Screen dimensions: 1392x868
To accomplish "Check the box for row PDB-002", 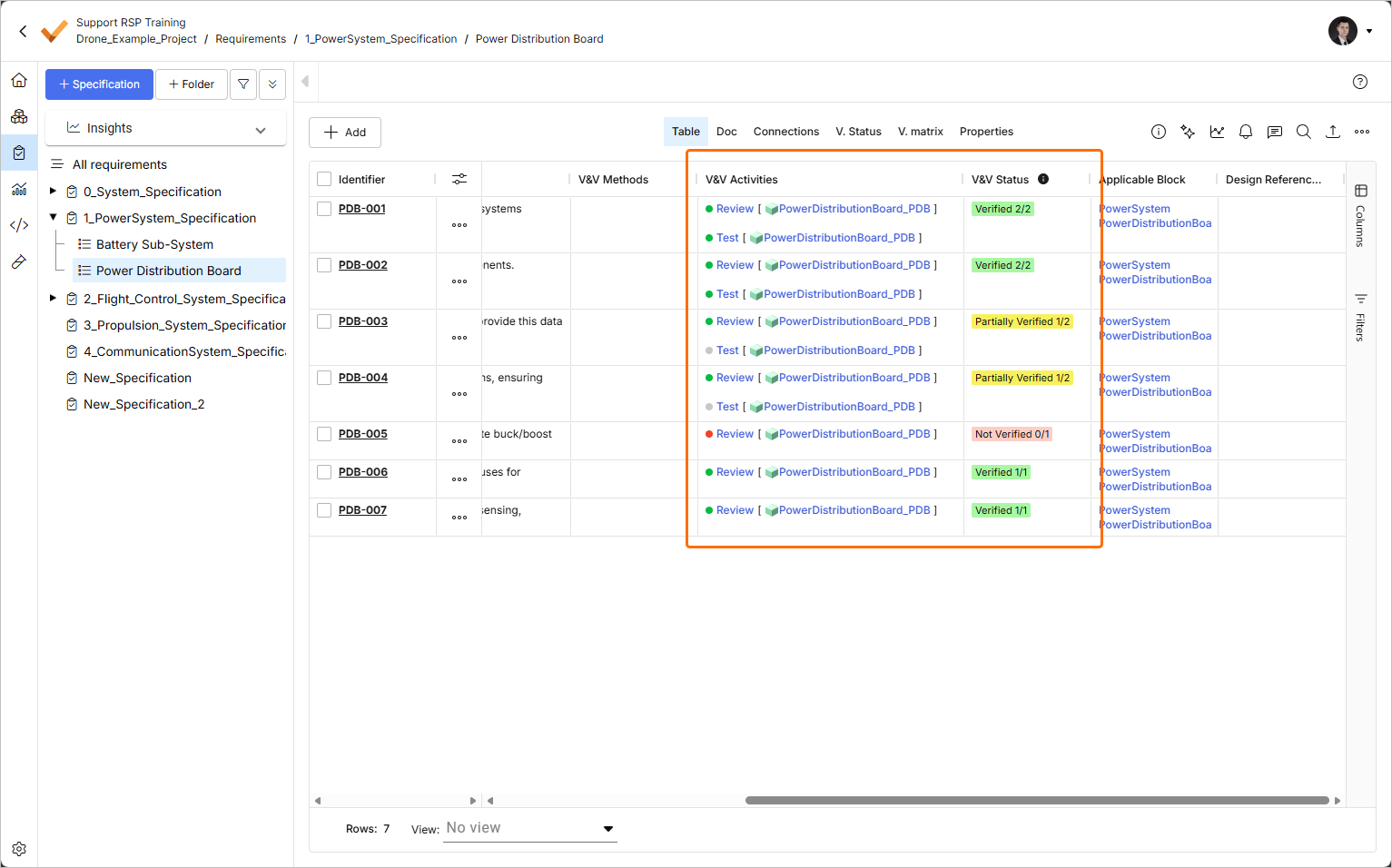I will click(324, 265).
